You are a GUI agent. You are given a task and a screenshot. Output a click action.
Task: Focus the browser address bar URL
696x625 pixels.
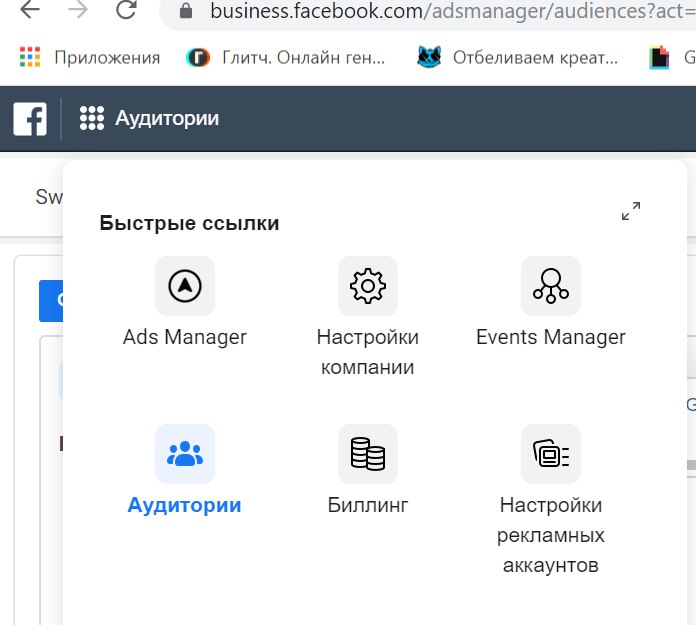pos(453,11)
